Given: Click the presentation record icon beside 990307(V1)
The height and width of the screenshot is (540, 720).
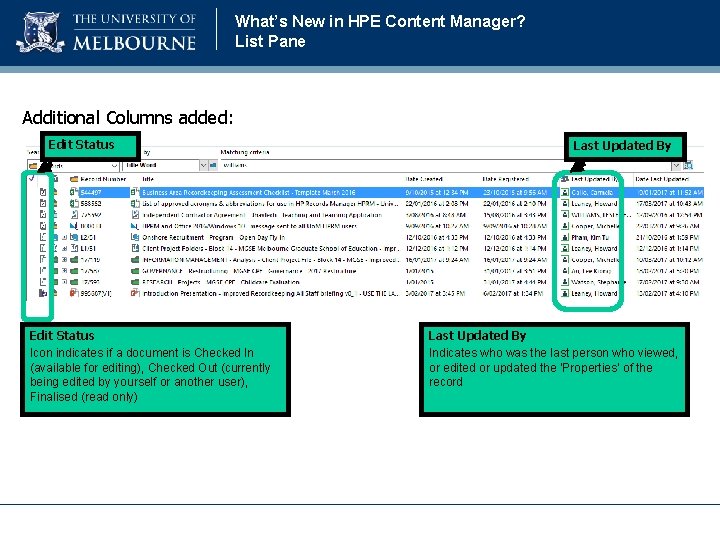Looking at the screenshot, I should coord(73,293).
